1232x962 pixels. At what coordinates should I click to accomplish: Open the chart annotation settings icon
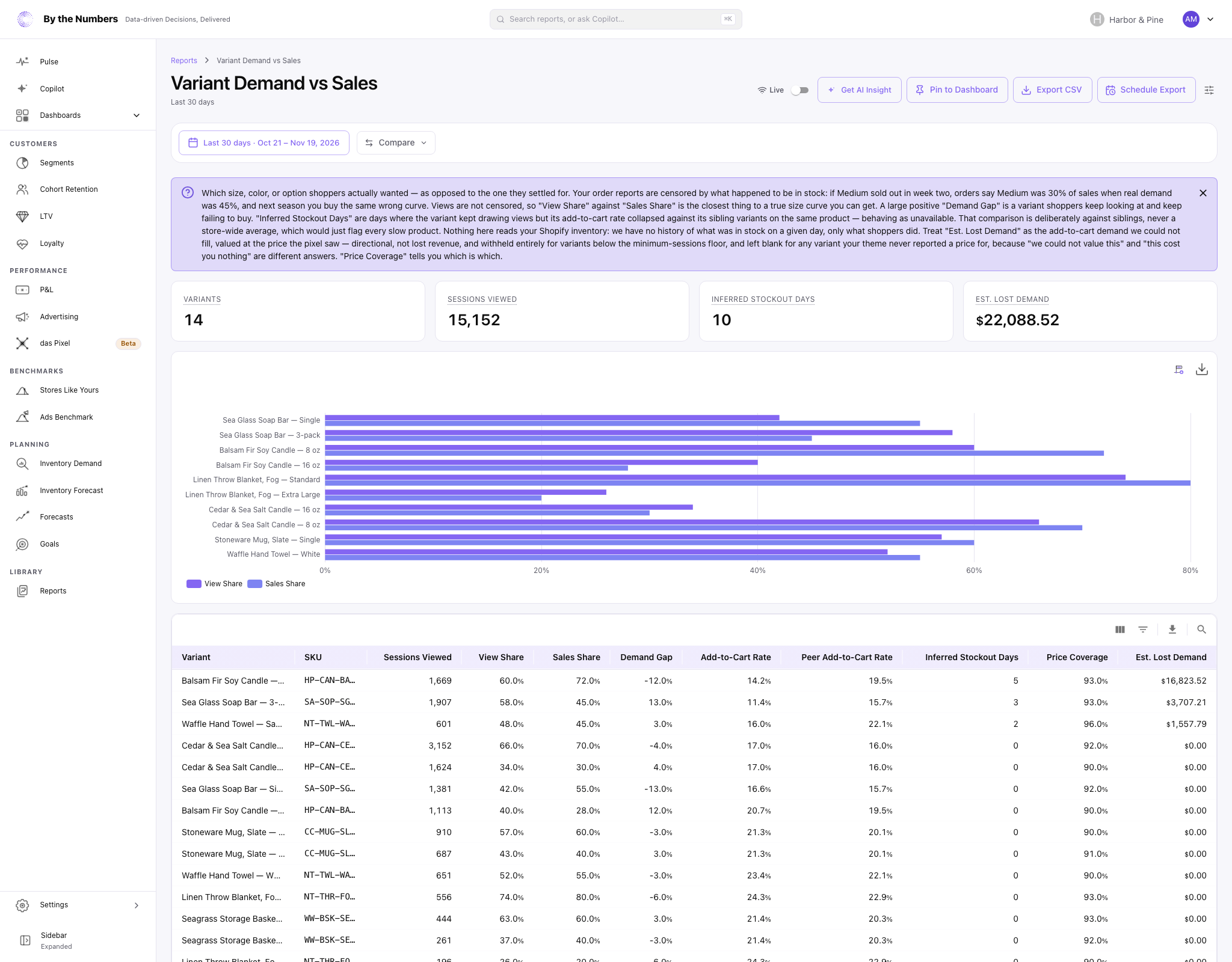pyautogui.click(x=1179, y=370)
